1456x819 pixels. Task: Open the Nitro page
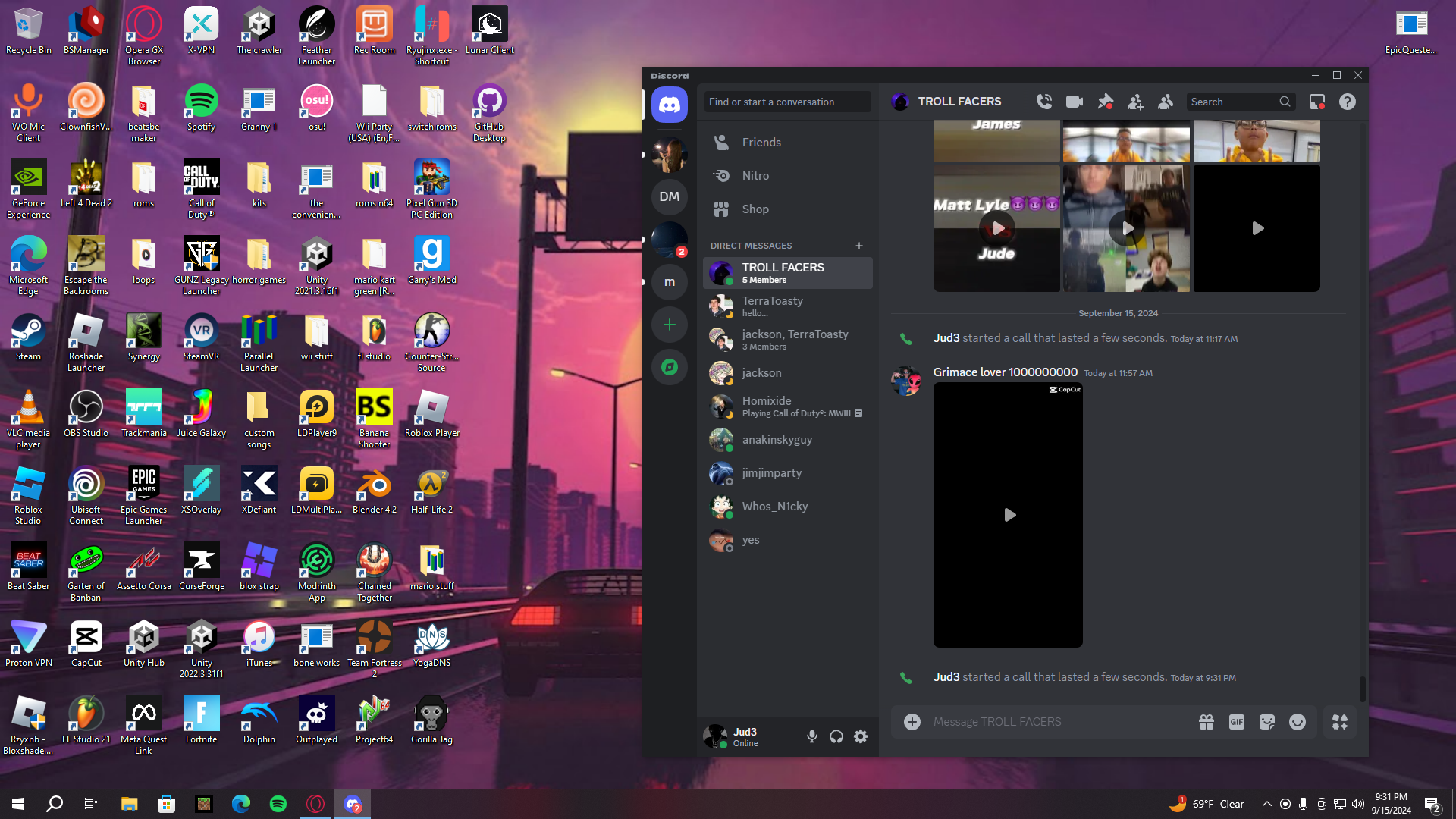click(755, 176)
